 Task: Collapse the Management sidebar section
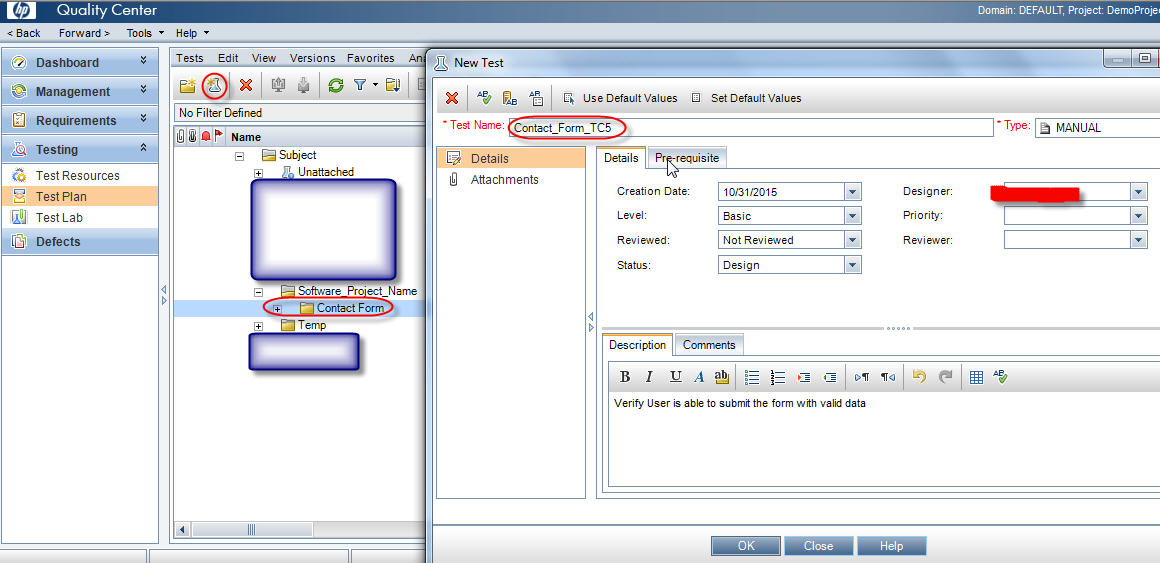click(x=144, y=90)
